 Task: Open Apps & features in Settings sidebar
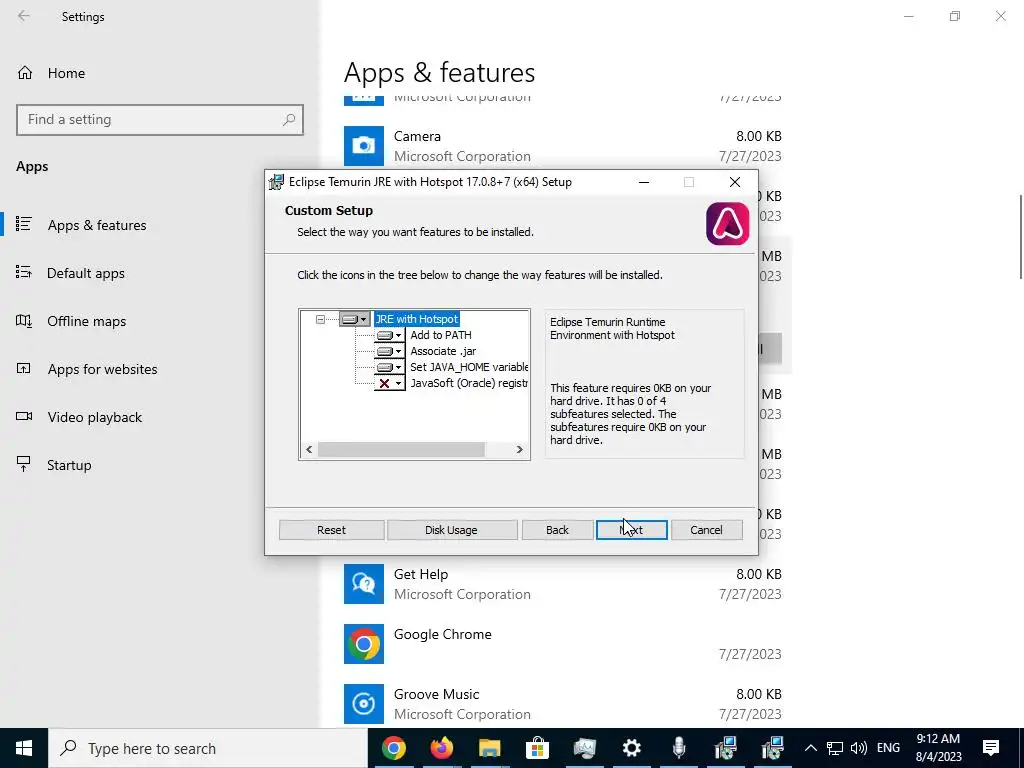(x=97, y=225)
